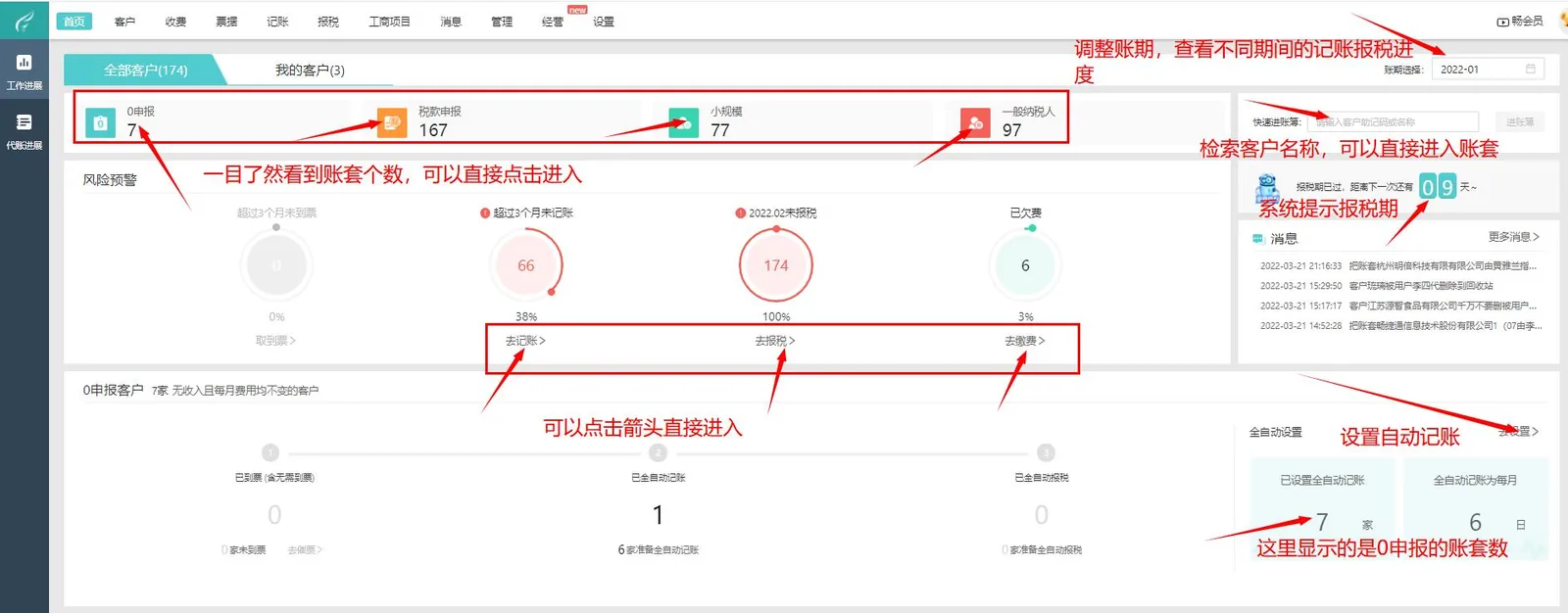Screen dimensions: 1568x613
Task: Select the 首页 menu item
Action: [x=73, y=22]
